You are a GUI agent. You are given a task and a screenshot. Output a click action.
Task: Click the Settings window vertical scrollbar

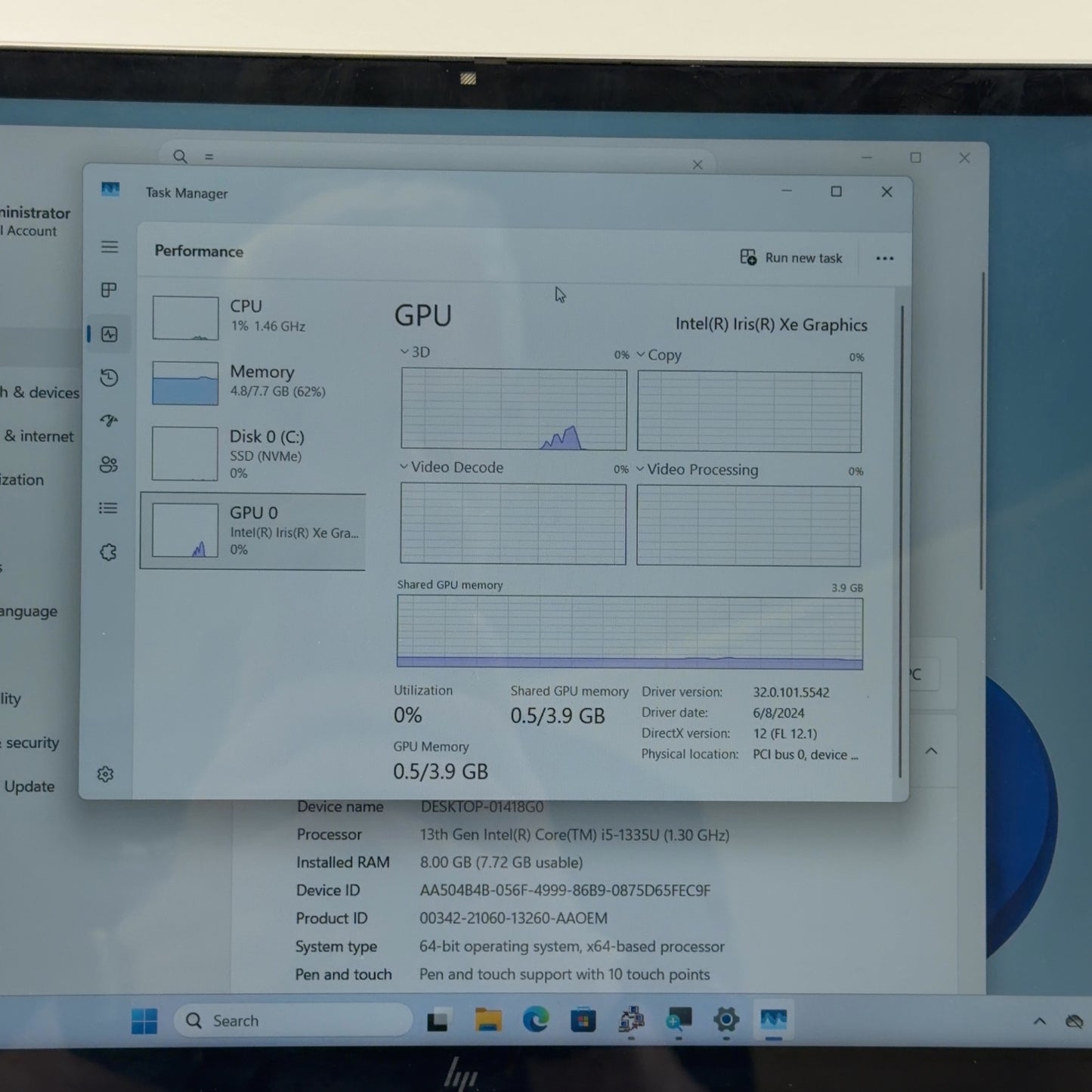coord(982,431)
